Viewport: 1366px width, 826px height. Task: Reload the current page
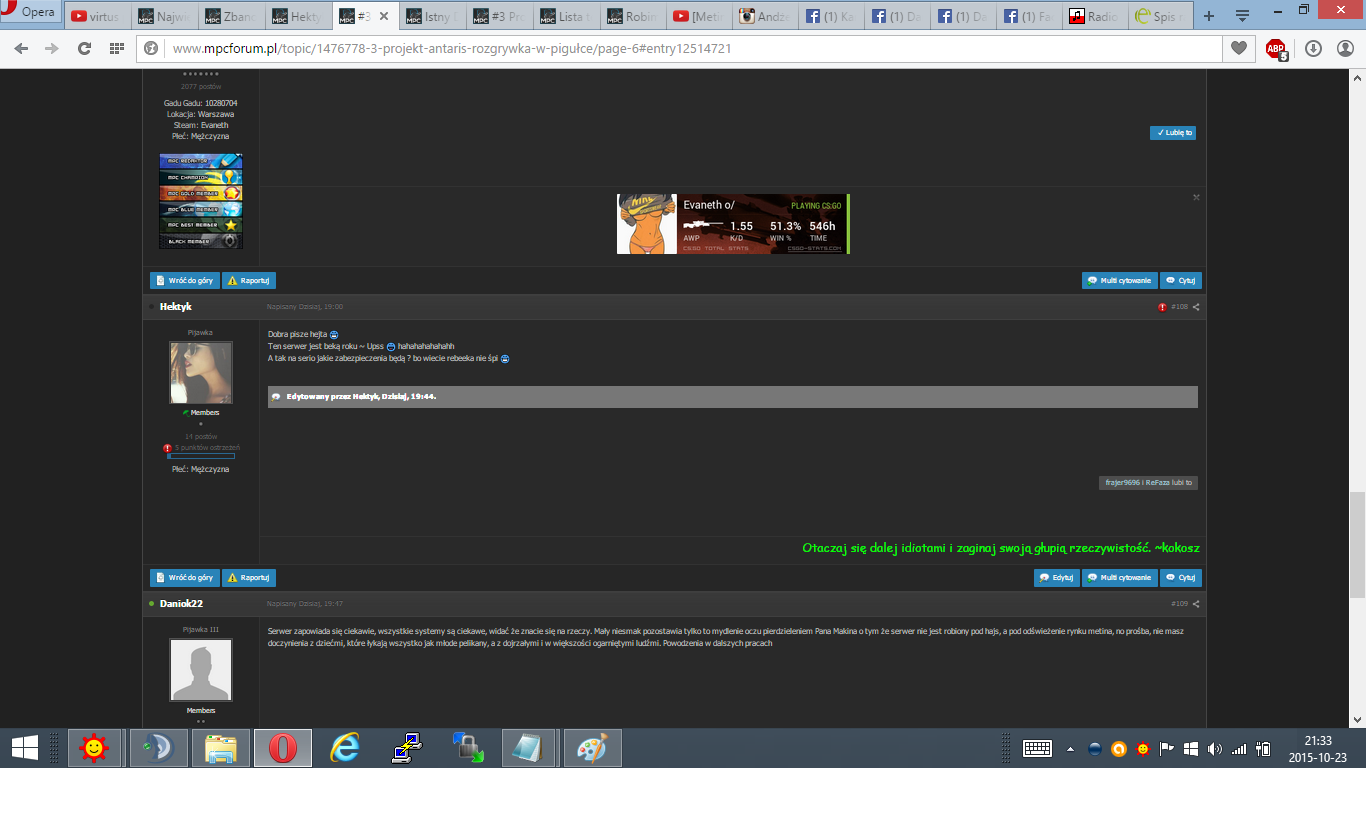coord(84,48)
